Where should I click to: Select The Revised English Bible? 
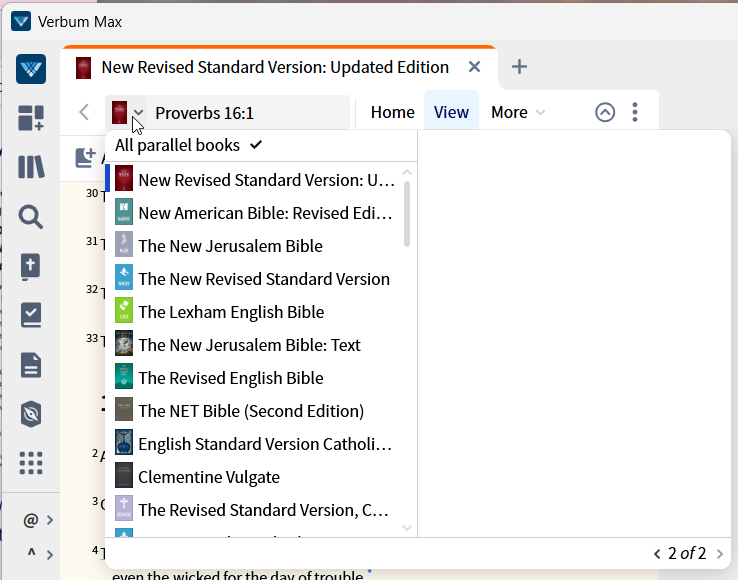257,378
